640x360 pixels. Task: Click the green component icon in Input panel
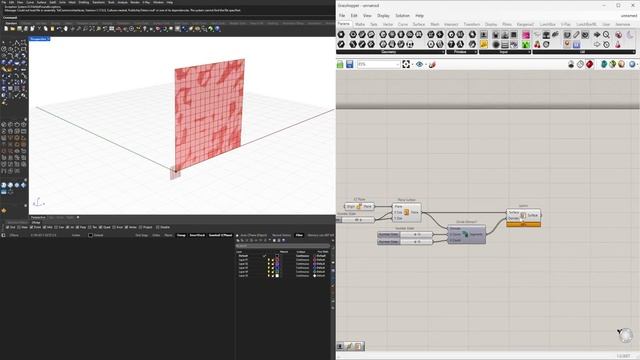click(526, 44)
